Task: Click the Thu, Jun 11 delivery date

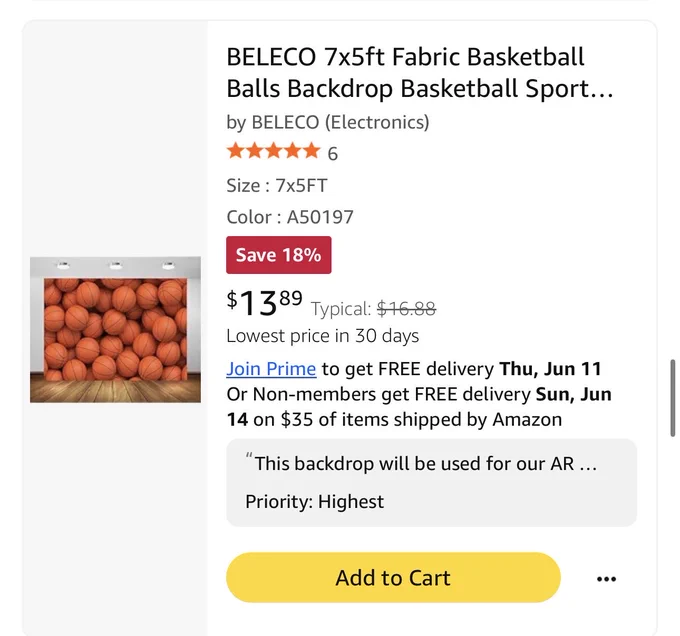Action: [550, 369]
